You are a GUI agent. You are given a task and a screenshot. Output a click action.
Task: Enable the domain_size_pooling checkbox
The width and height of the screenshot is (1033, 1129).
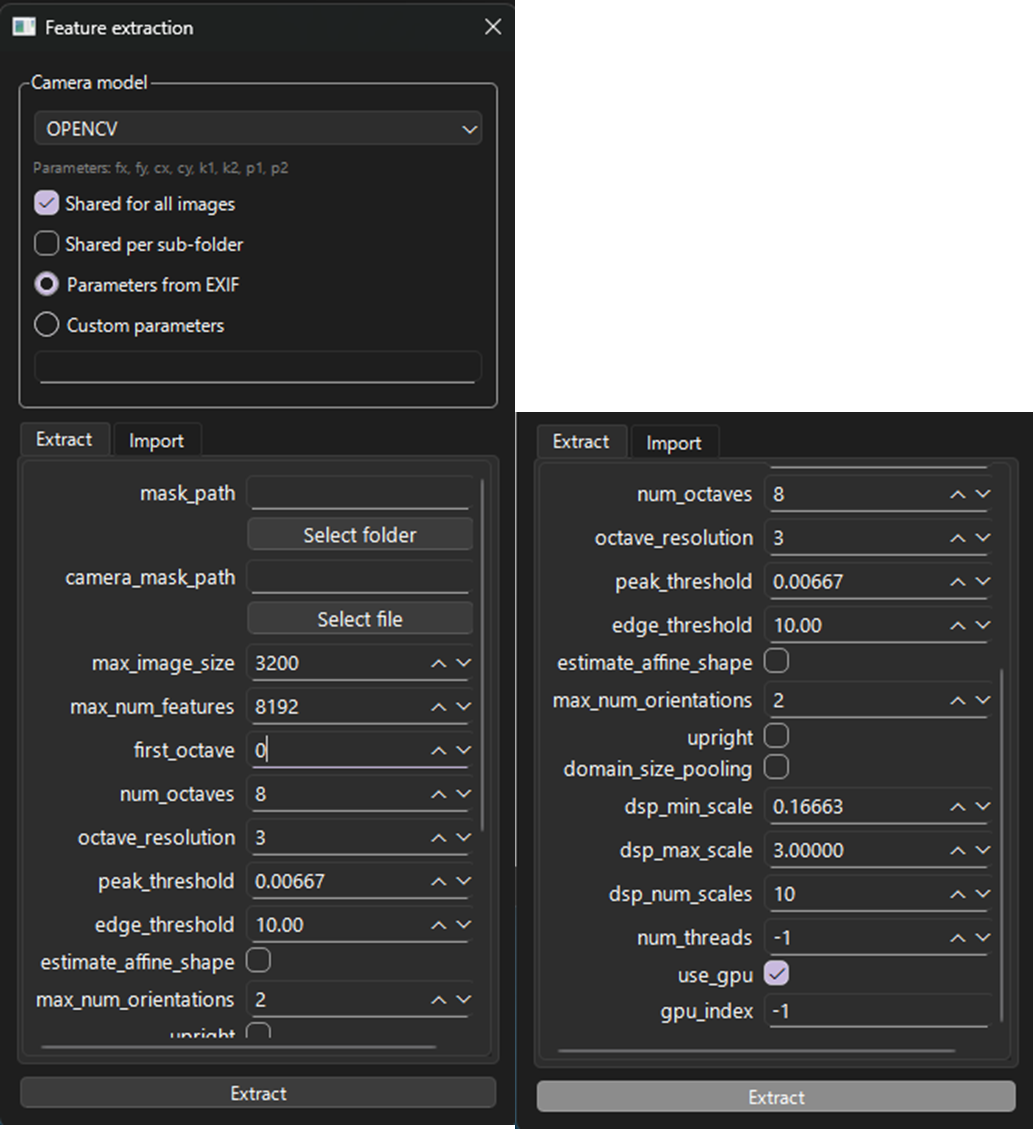776,767
